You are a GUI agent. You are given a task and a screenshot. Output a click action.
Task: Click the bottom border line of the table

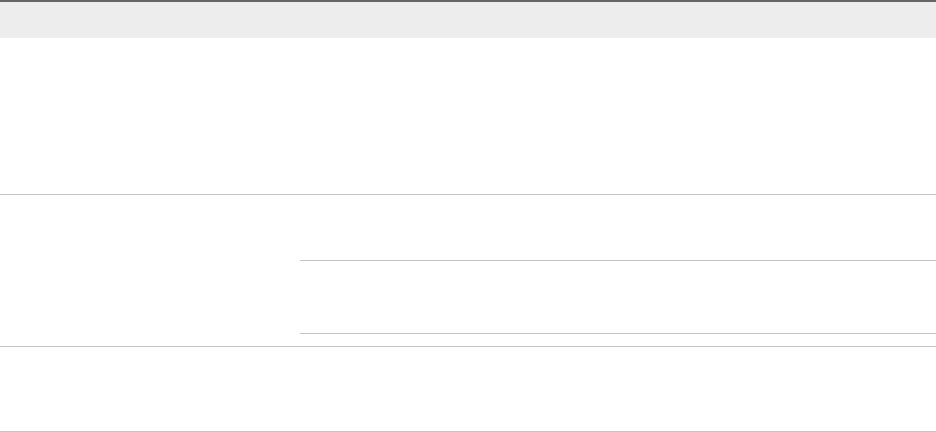click(x=468, y=431)
